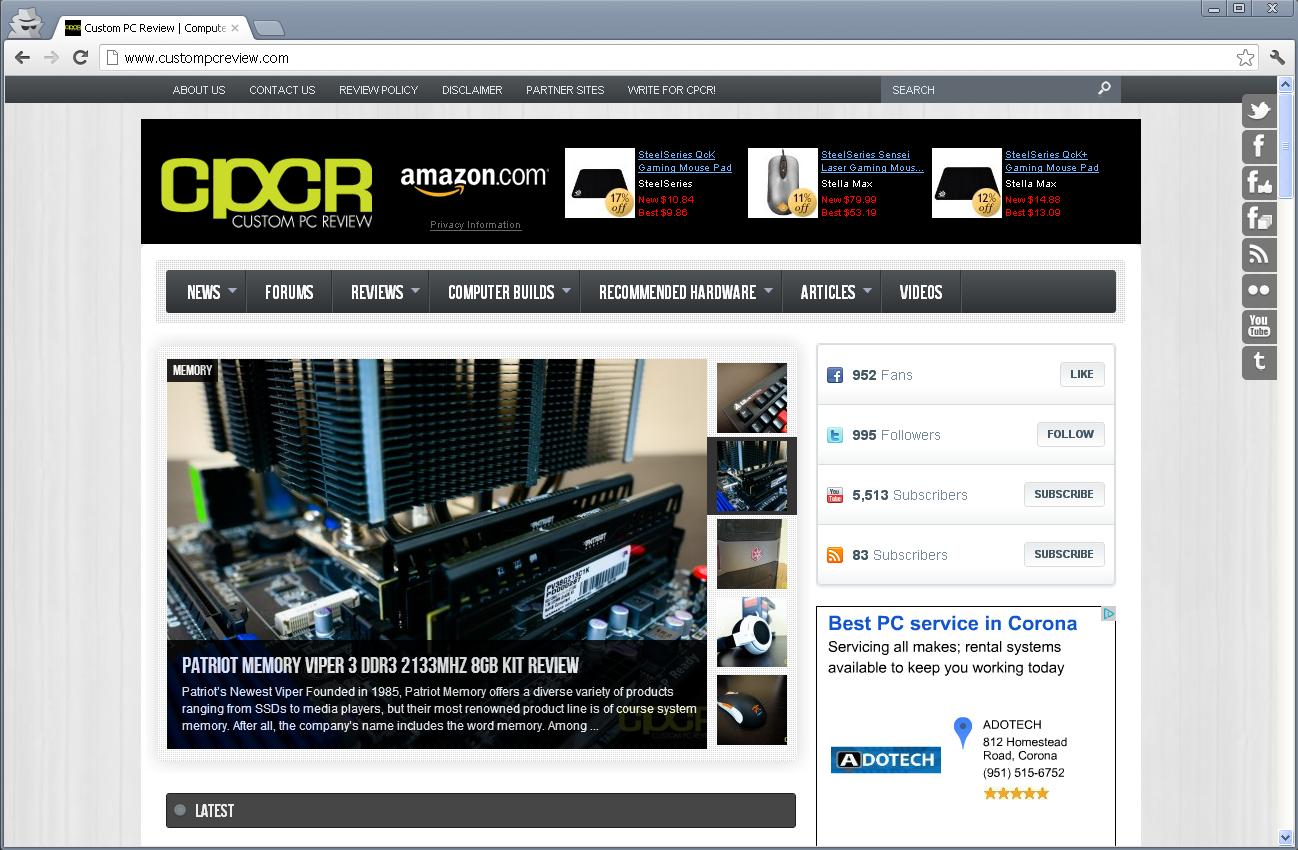The height and width of the screenshot is (850, 1298).
Task: Expand the News menu dropdown arrow
Action: [232, 291]
